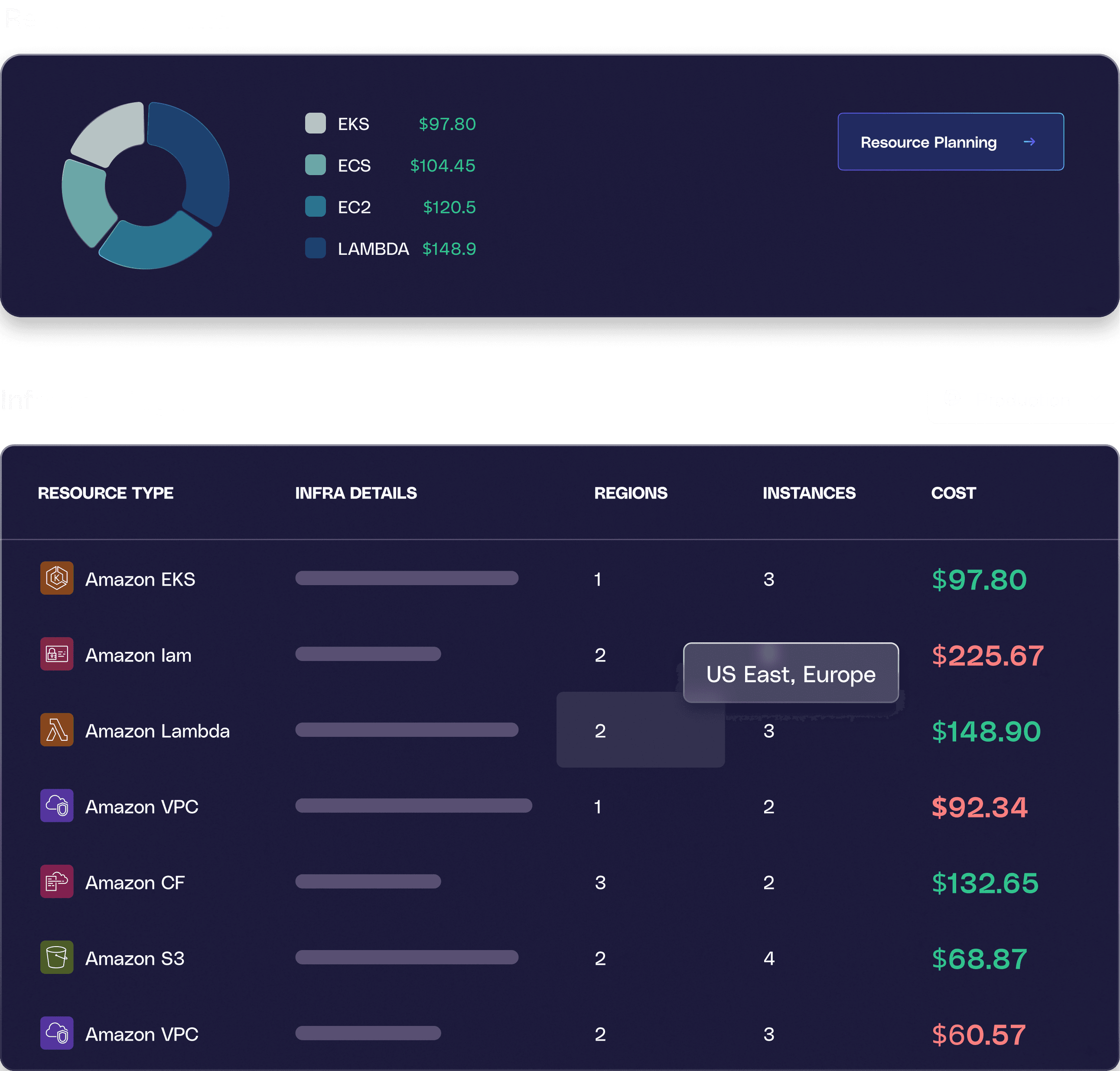Image resolution: width=1120 pixels, height=1071 pixels.
Task: Click the EC2 label in the legend
Action: (354, 207)
